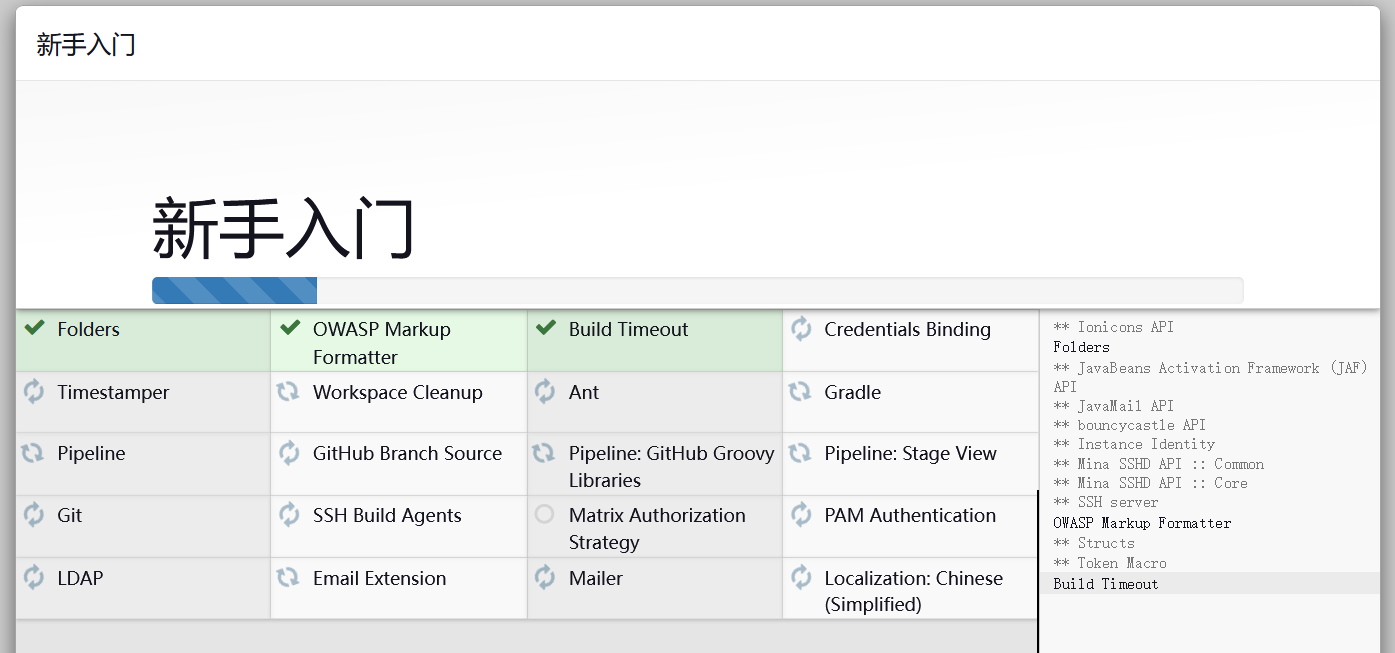Click the checkmark next to OWASP Markup Formatter
The height and width of the screenshot is (653, 1395).
coord(291,328)
